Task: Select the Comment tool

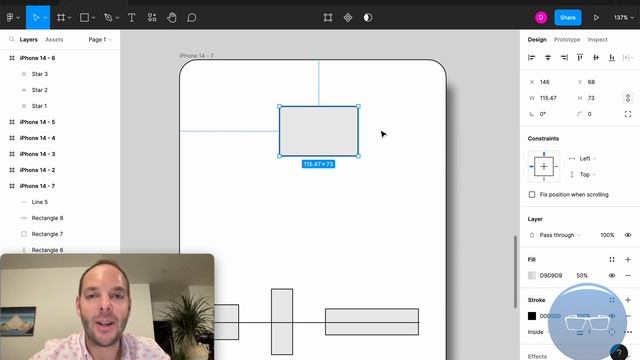Action: pyautogui.click(x=191, y=18)
